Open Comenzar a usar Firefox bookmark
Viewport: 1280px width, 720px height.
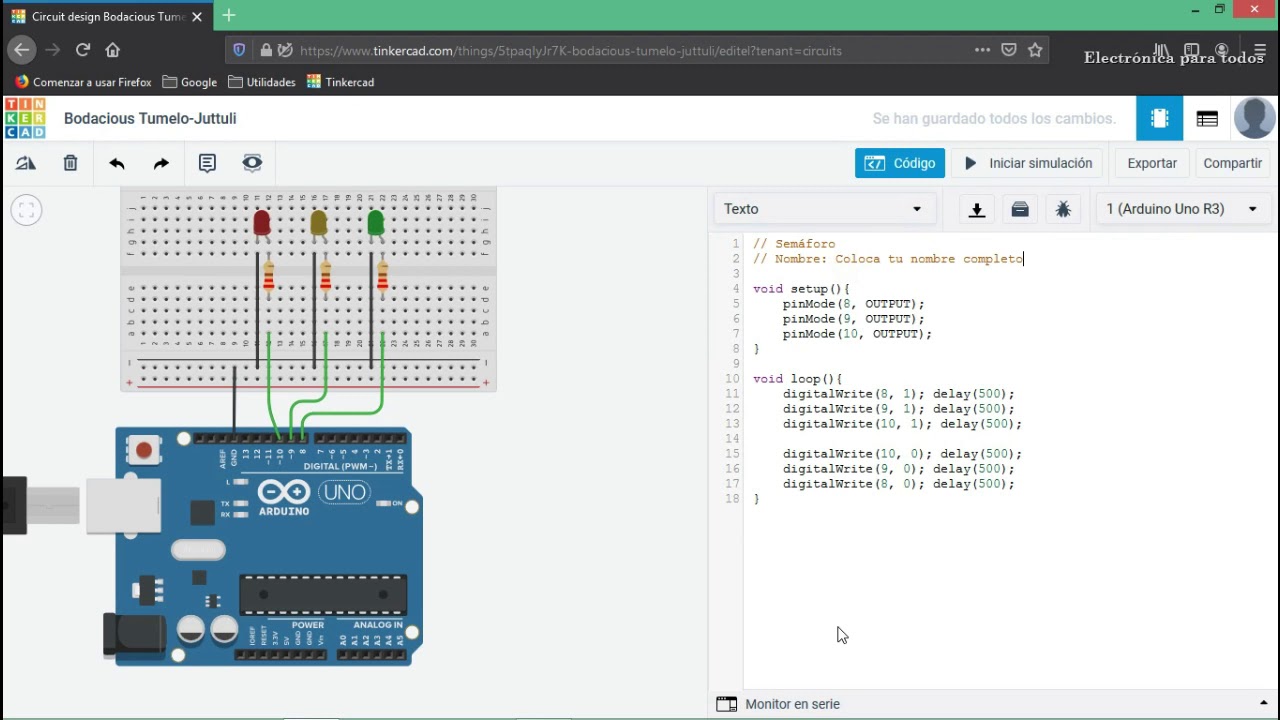[83, 82]
